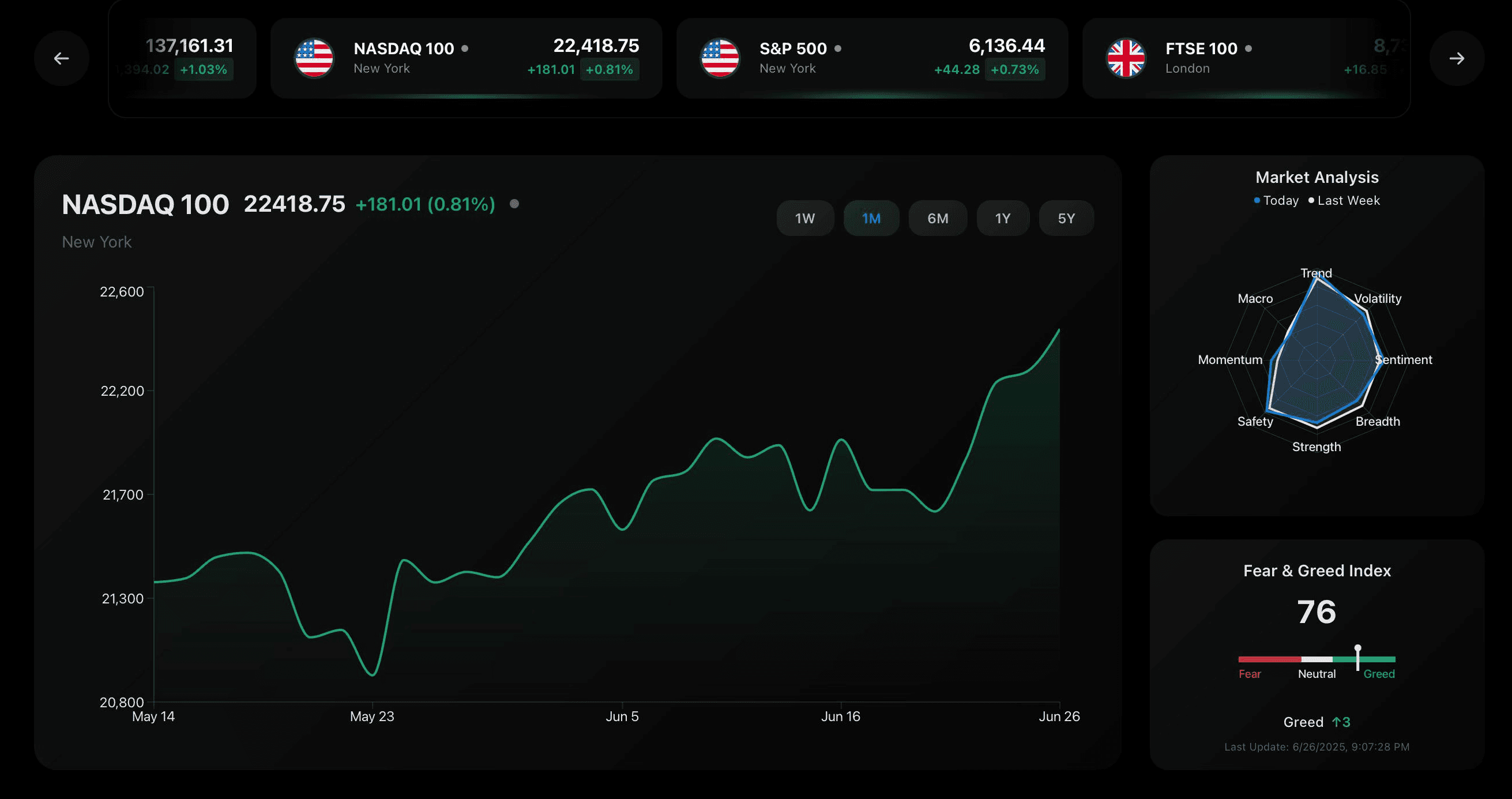Click the green up arrow beside Greed
The height and width of the screenshot is (799, 1512).
click(1337, 722)
